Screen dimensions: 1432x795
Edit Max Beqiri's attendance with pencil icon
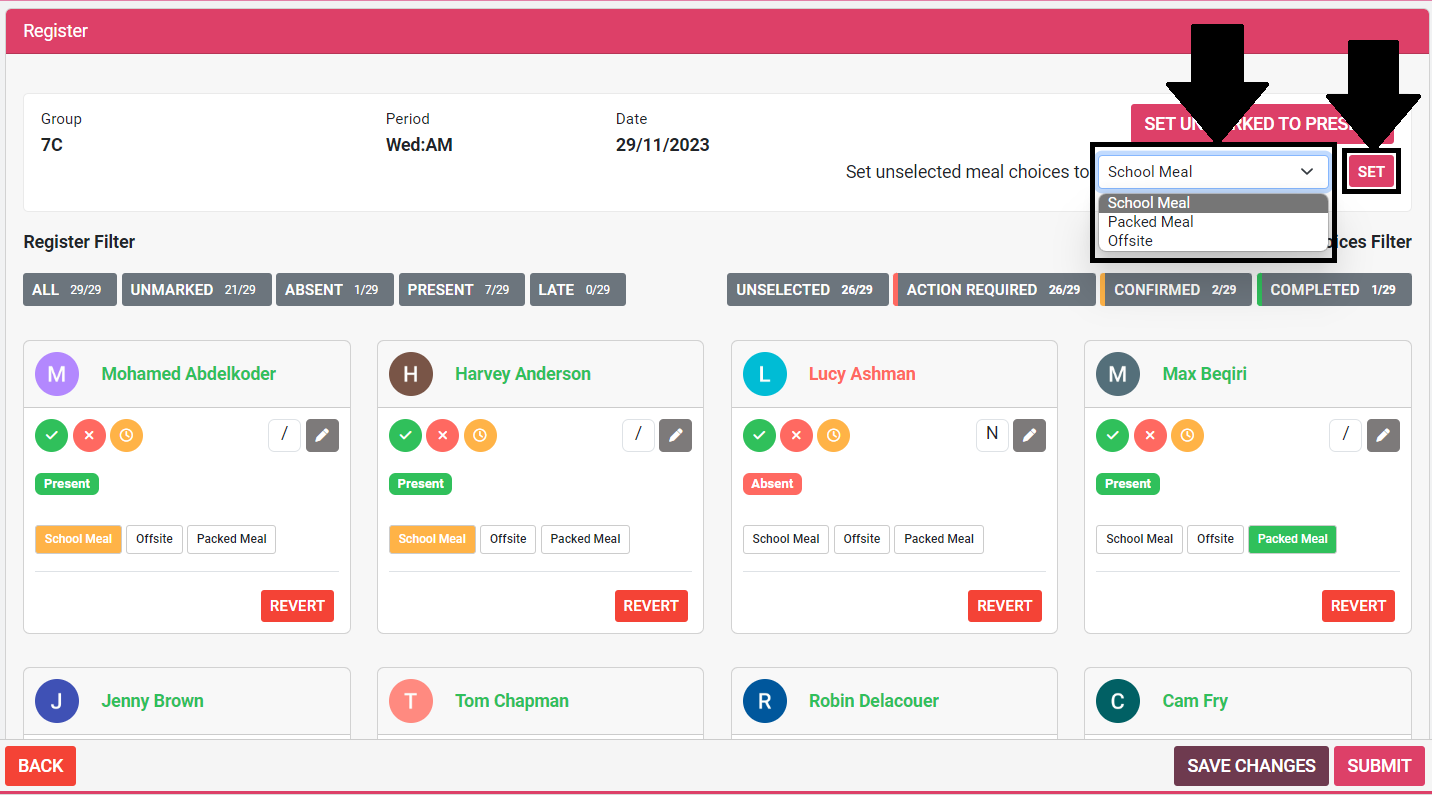tap(1383, 436)
